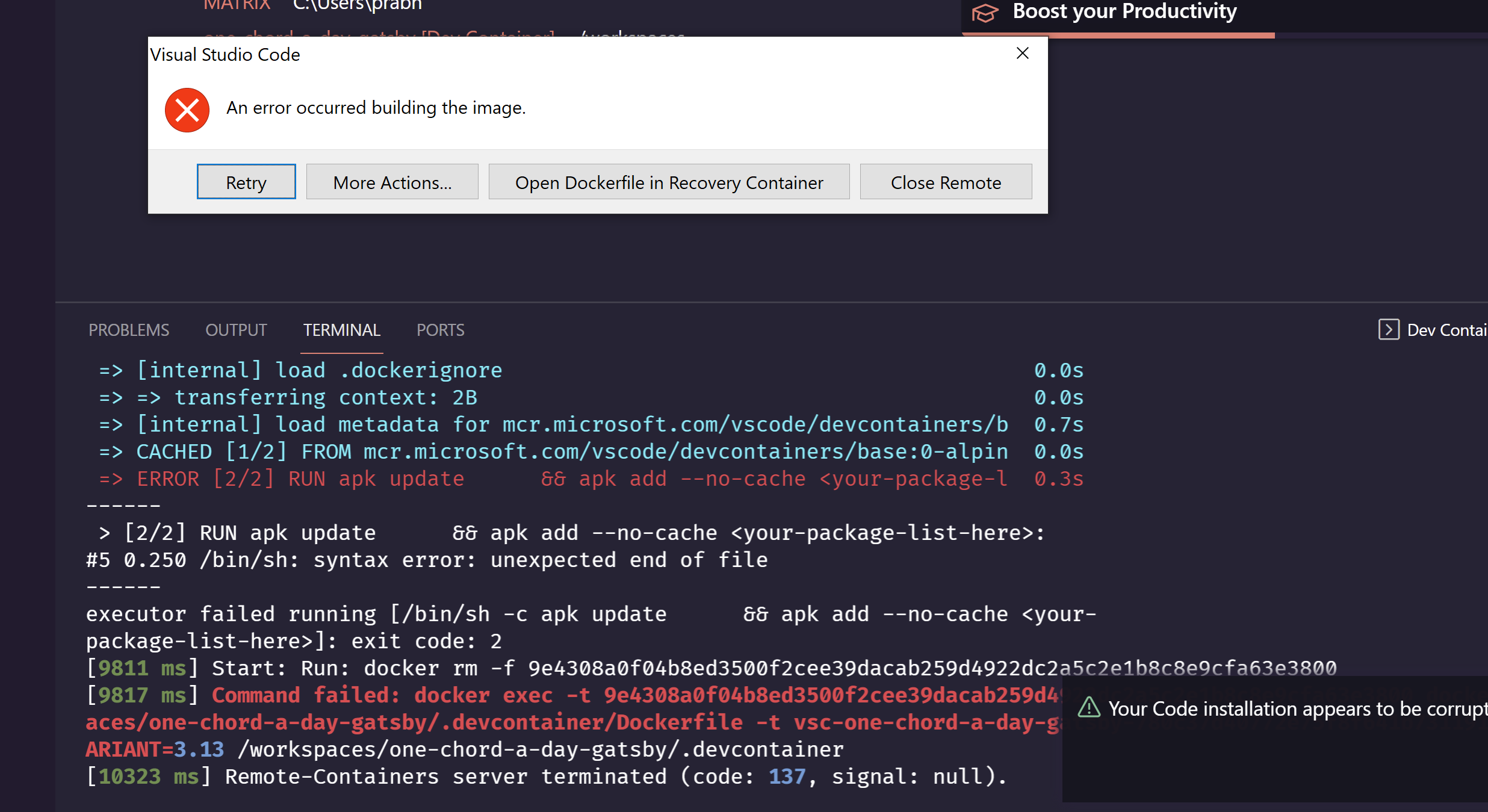Select the TERMINAL tab
The width and height of the screenshot is (1488, 812).
coord(341,329)
